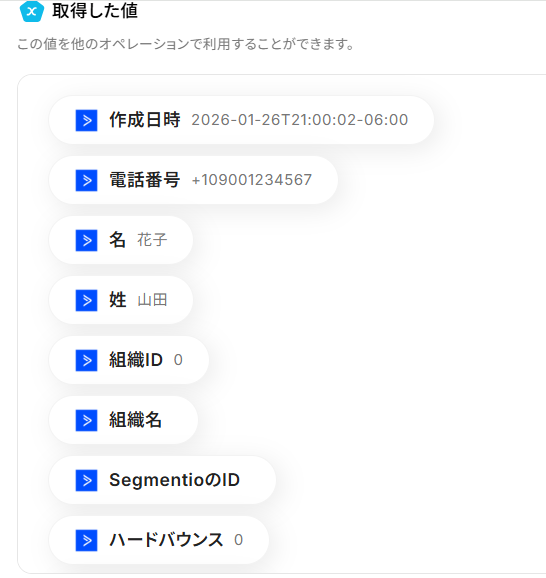The image size is (546, 578).
Task: Click the blue arrow icon beside 名
Action: [x=86, y=240]
